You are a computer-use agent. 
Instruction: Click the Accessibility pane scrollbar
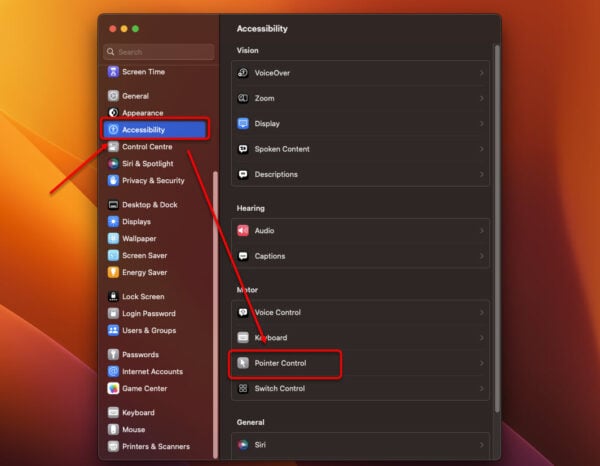[497, 228]
